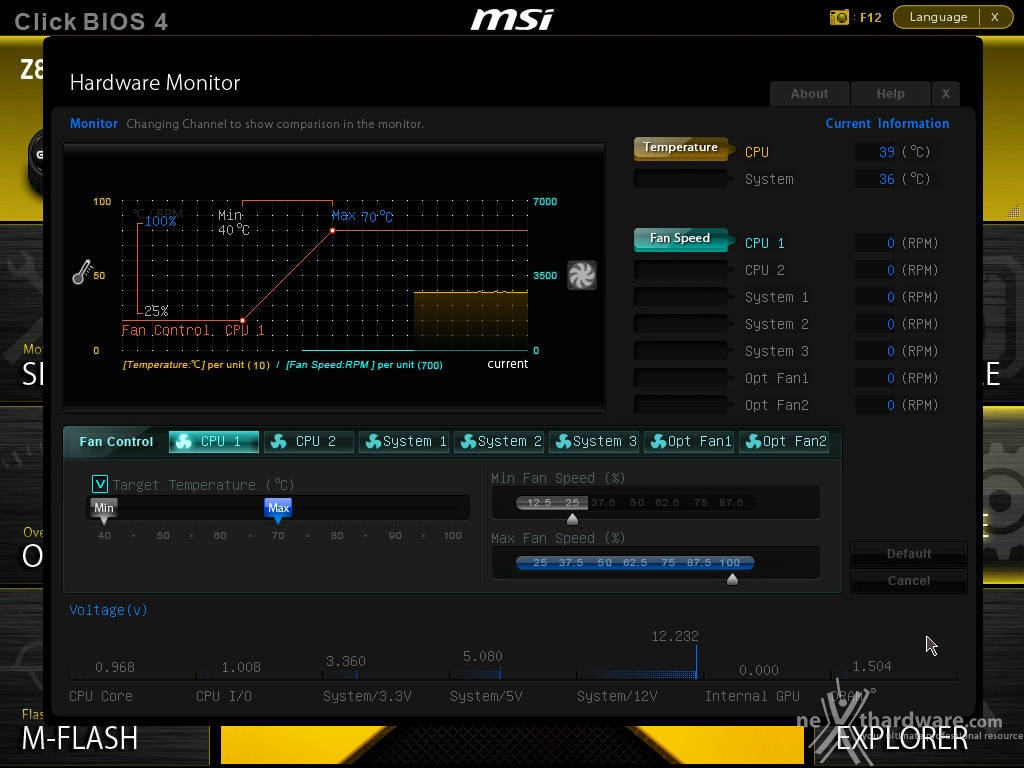Click the thermometer icon beside the graph

click(x=82, y=272)
